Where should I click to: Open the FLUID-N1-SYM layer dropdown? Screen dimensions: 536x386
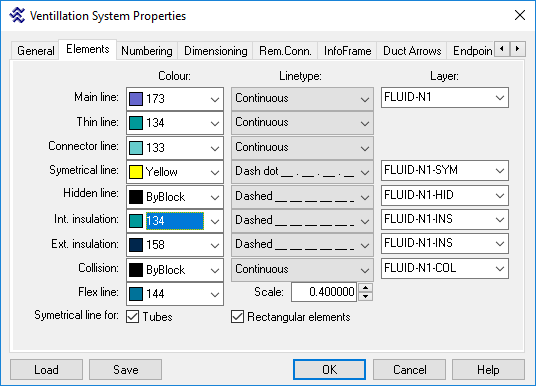[444, 170]
